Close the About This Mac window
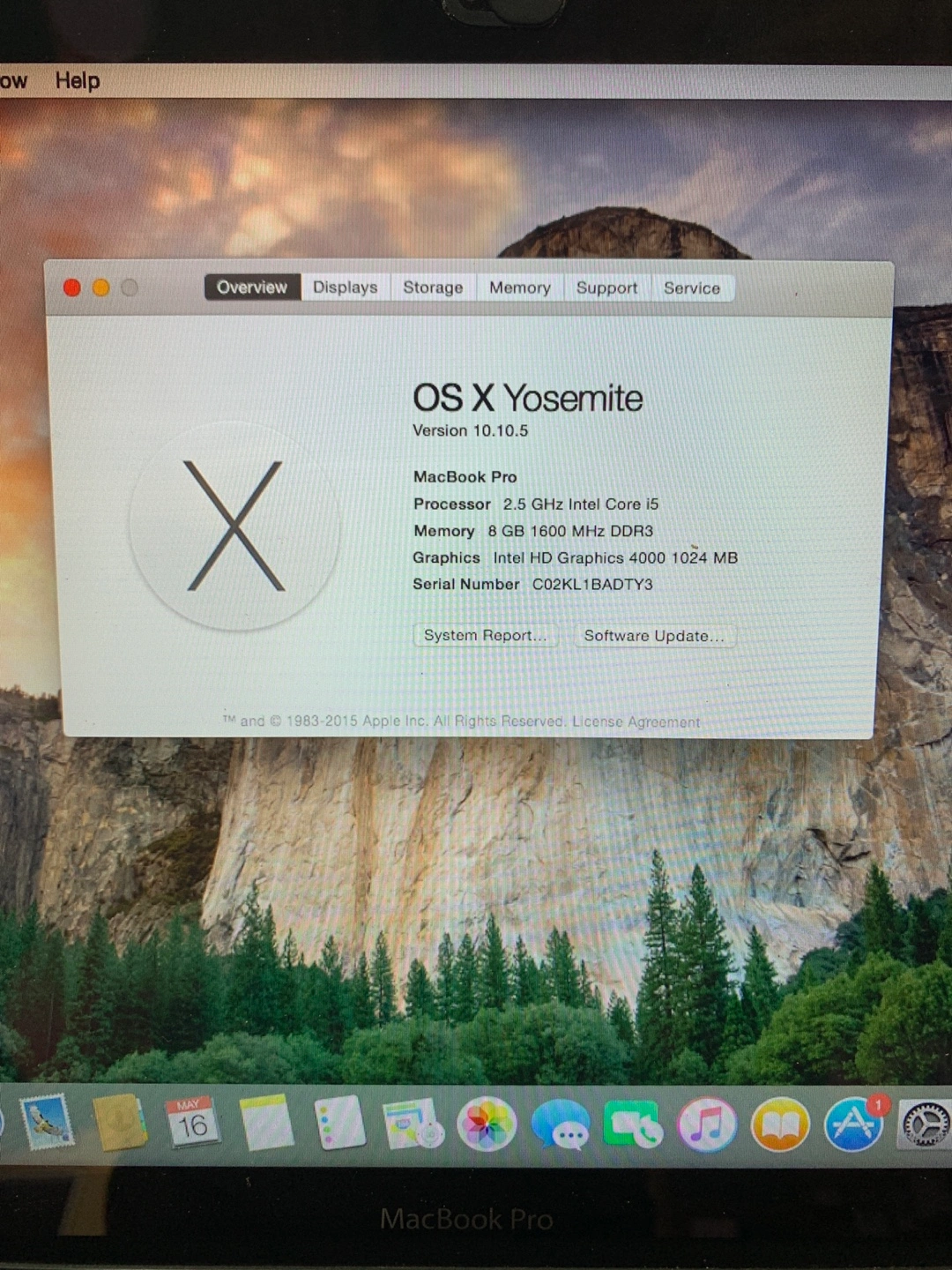 pos(72,288)
